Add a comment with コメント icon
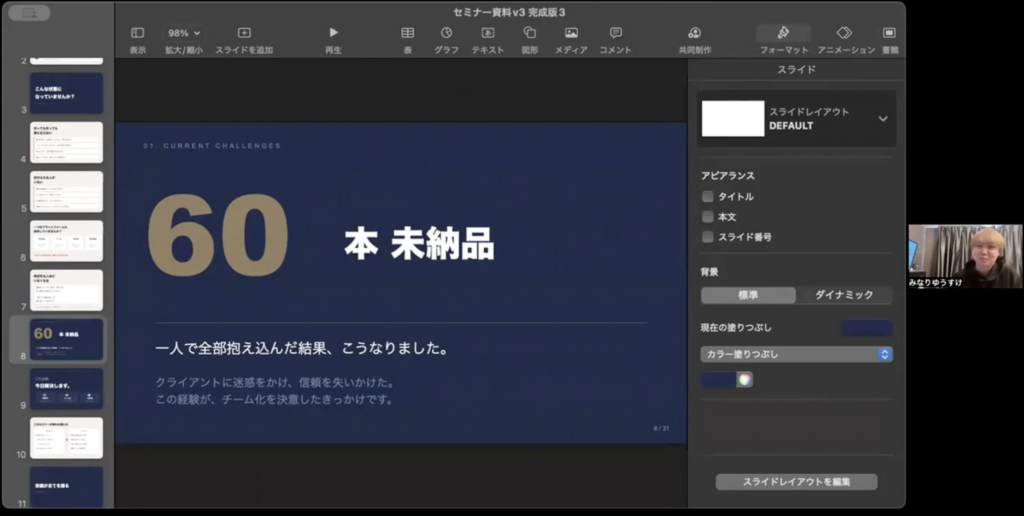 615,33
